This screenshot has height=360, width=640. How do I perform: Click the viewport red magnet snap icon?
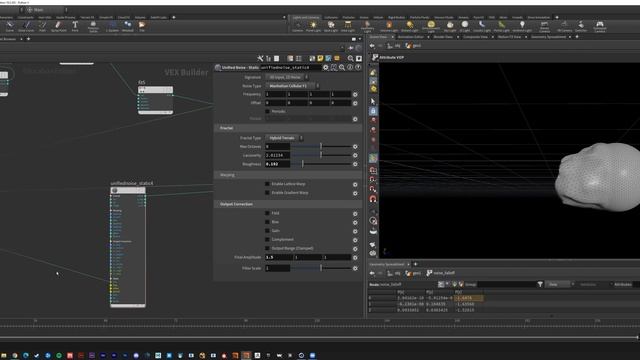373,199
